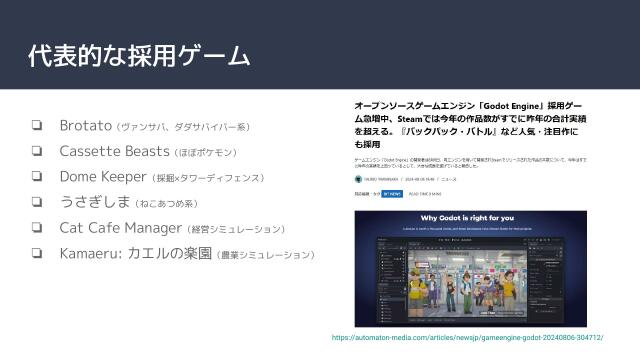Click the checkbox bullet beside うさぎしま

pos(37,202)
